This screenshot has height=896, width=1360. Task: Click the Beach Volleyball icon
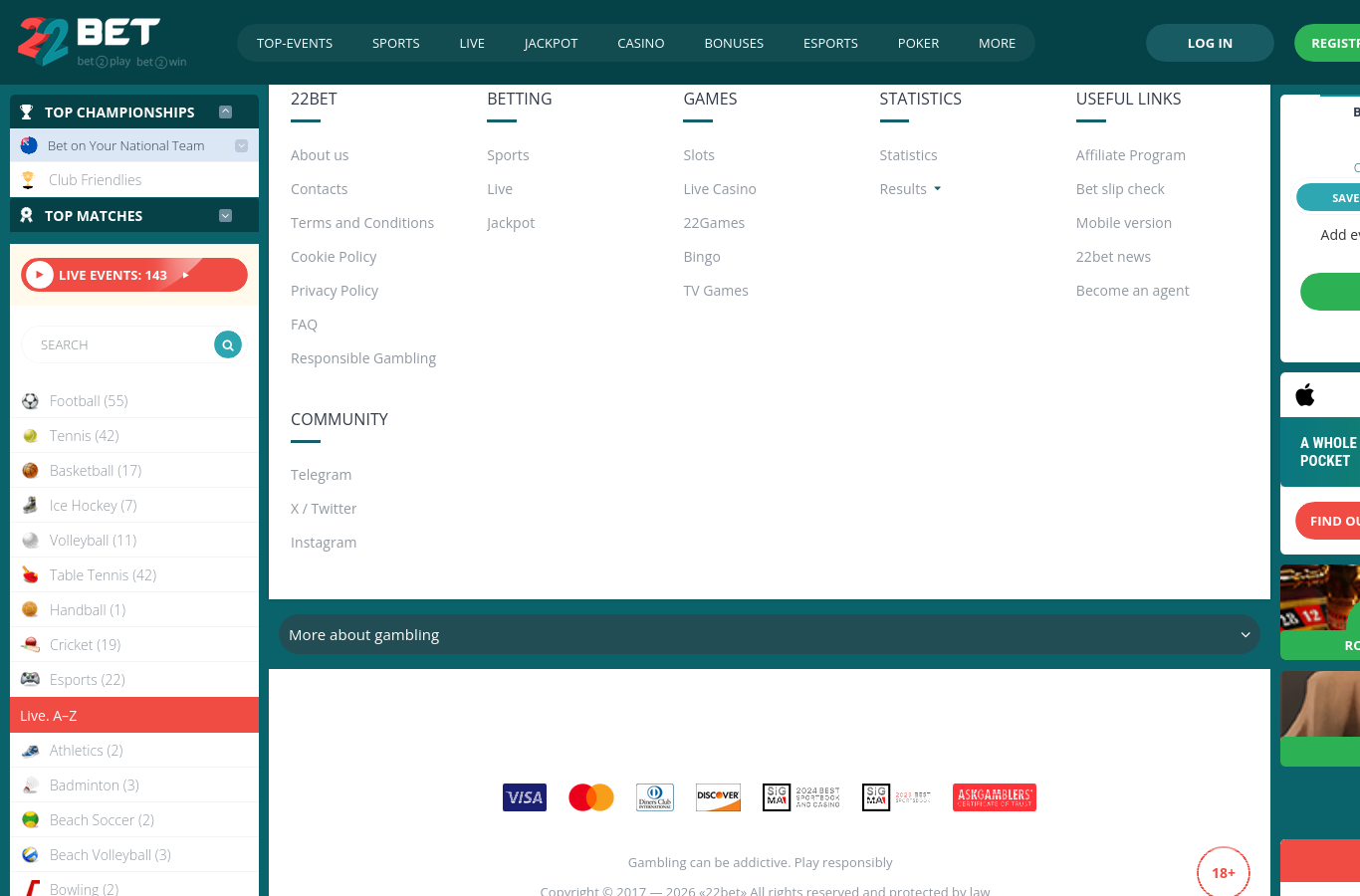tap(30, 855)
